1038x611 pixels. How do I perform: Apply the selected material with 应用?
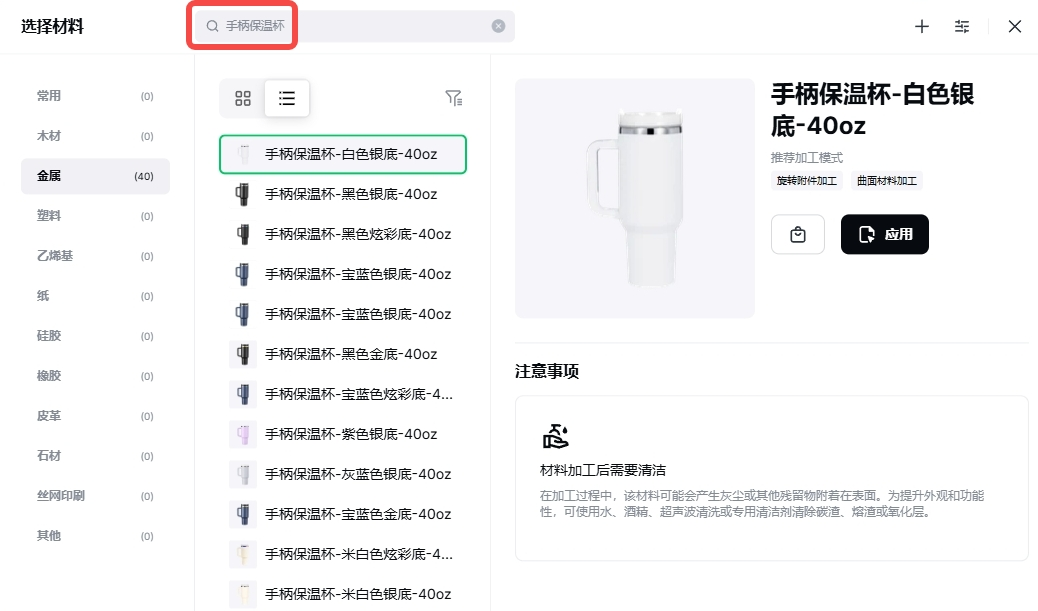[885, 235]
